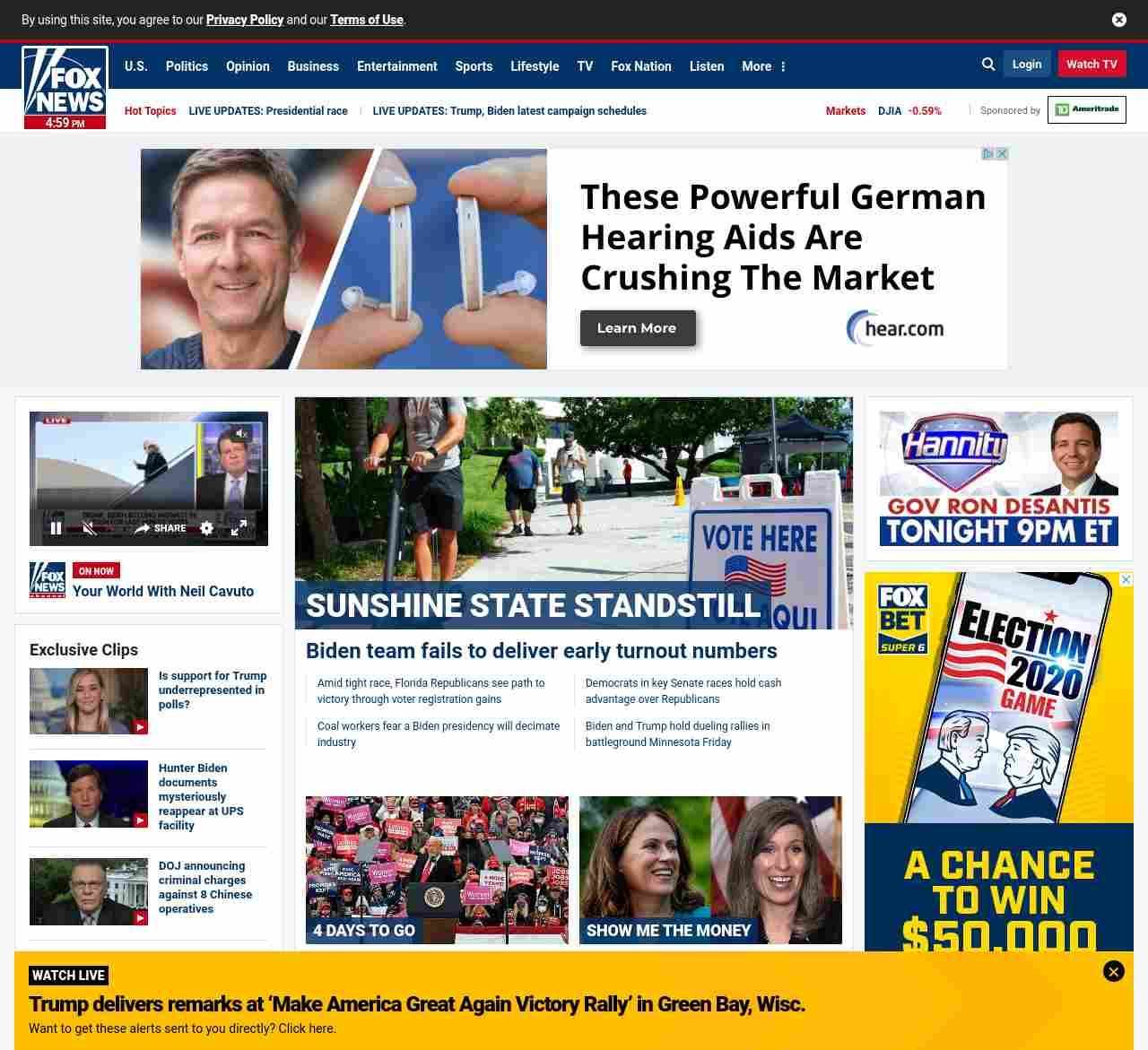Go to the Entertainment section
The height and width of the screenshot is (1050, 1148).
[x=396, y=66]
